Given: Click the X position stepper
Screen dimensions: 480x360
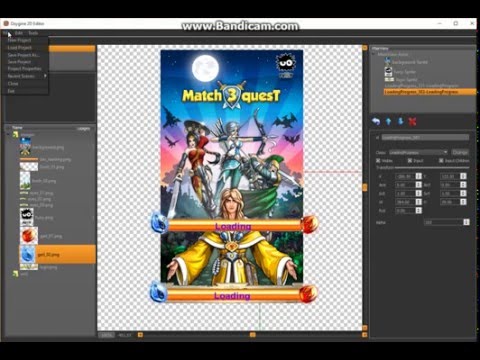Looking at the screenshot, I should pyautogui.click(x=419, y=176).
